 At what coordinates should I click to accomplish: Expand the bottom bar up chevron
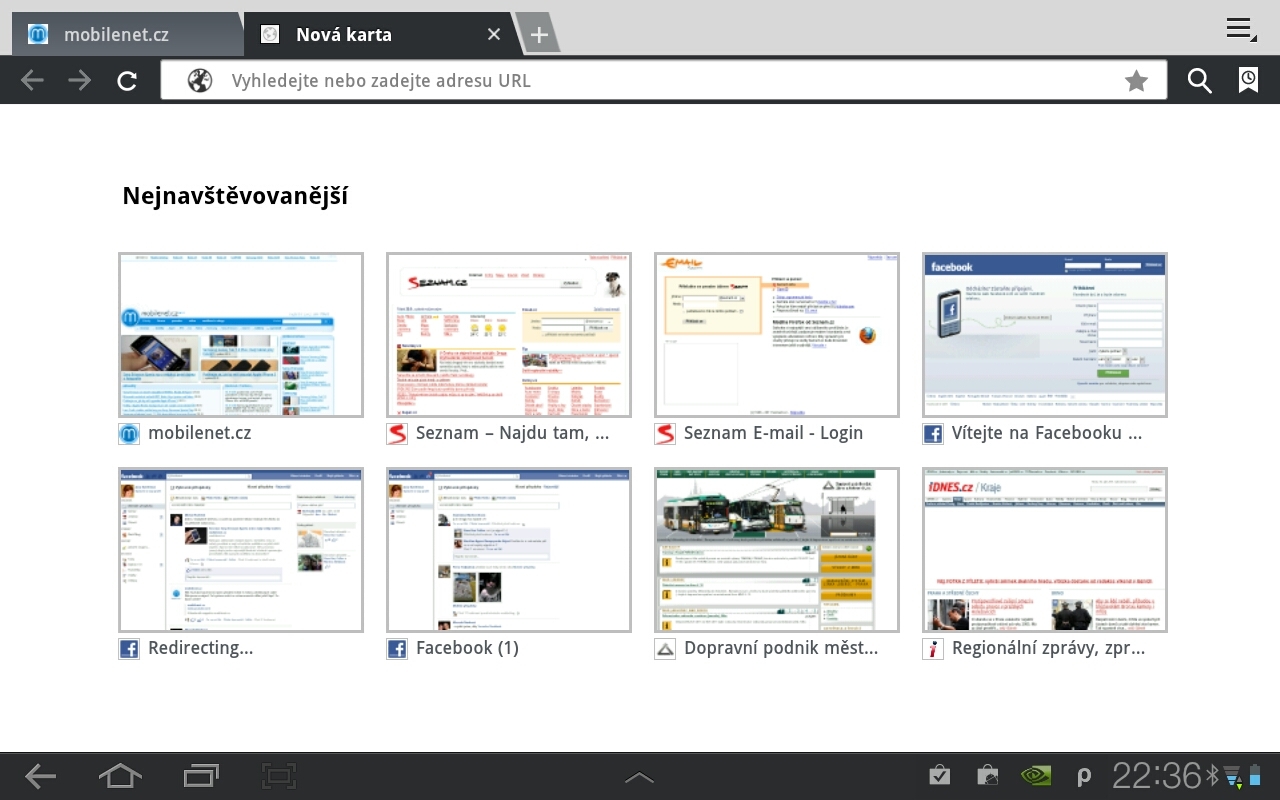639,777
